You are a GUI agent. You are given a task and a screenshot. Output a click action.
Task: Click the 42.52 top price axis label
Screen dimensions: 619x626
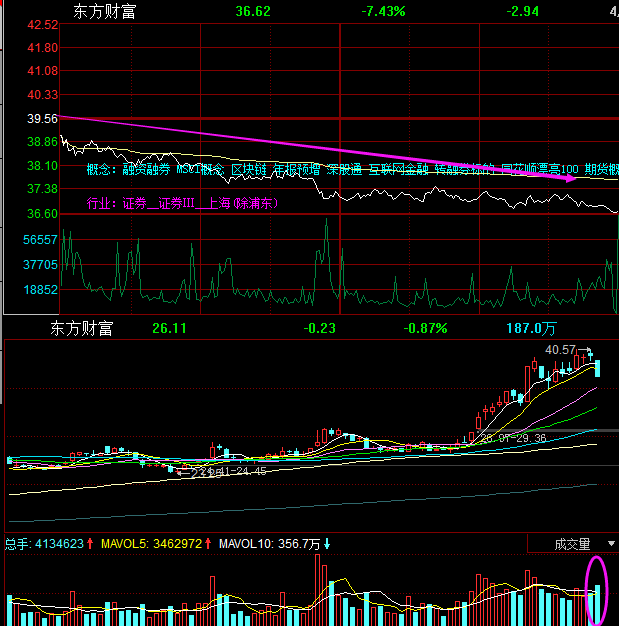click(42, 25)
